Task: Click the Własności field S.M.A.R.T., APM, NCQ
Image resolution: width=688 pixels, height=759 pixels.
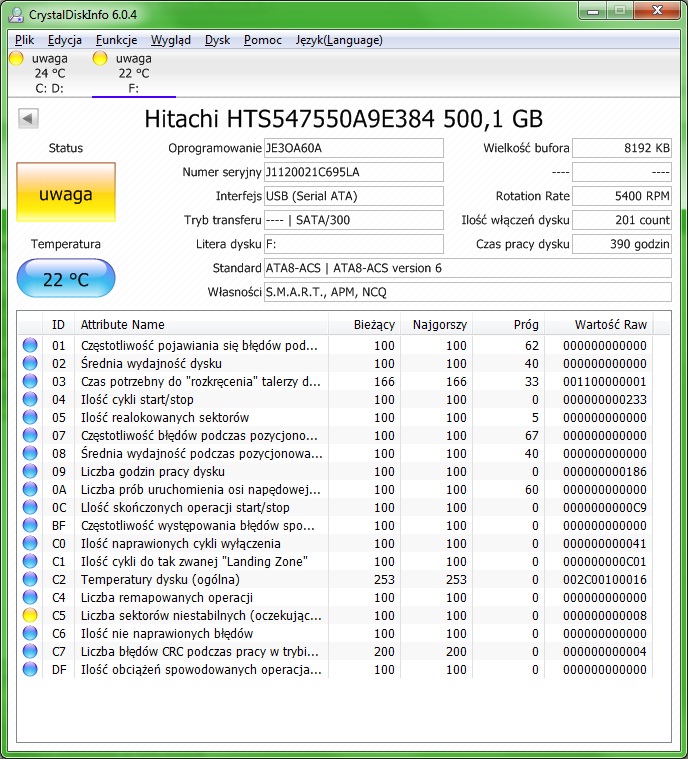Action: pos(468,292)
